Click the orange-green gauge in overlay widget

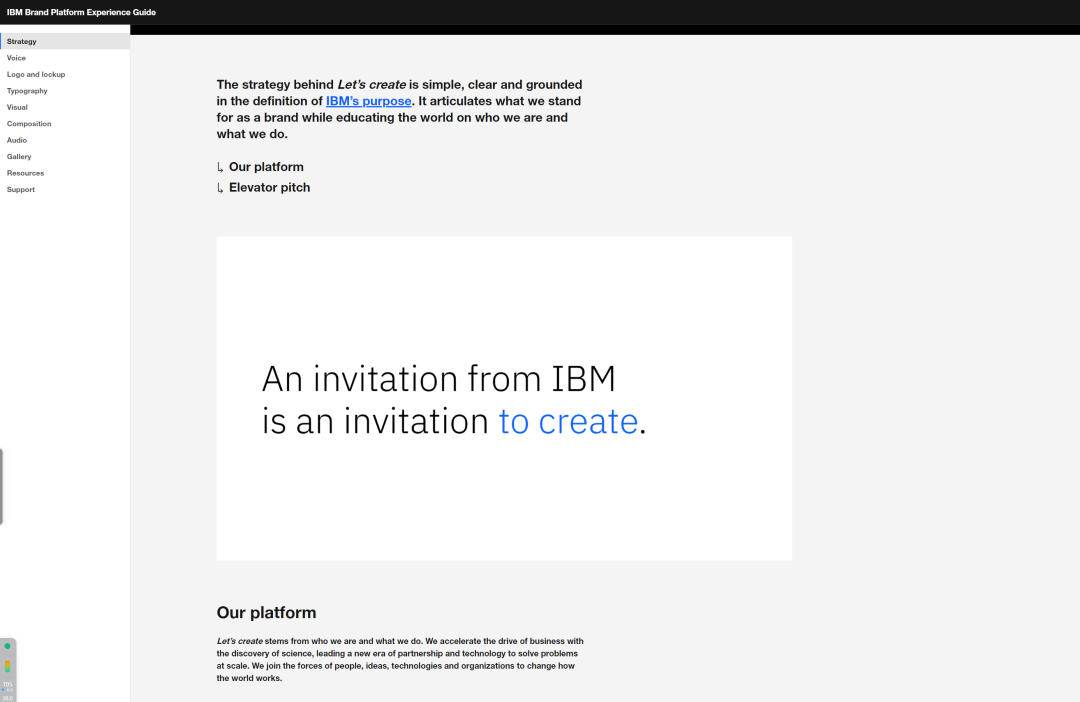(x=8, y=666)
